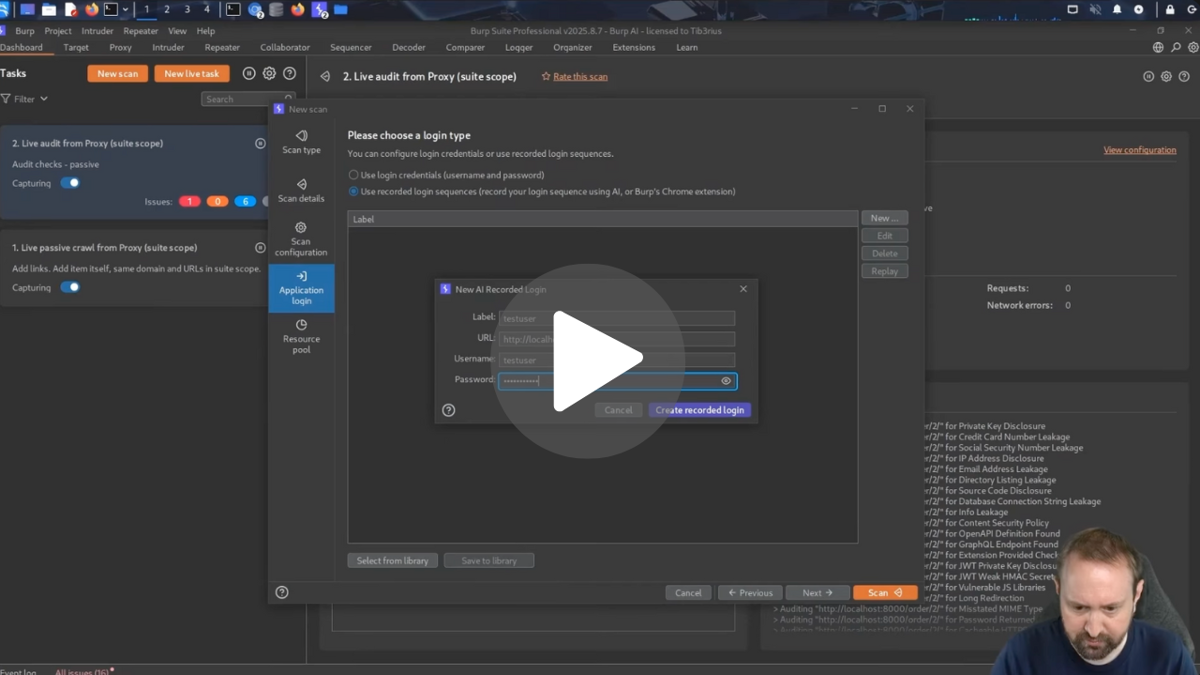Click help icon in AI Recorded Login dialog

449,410
